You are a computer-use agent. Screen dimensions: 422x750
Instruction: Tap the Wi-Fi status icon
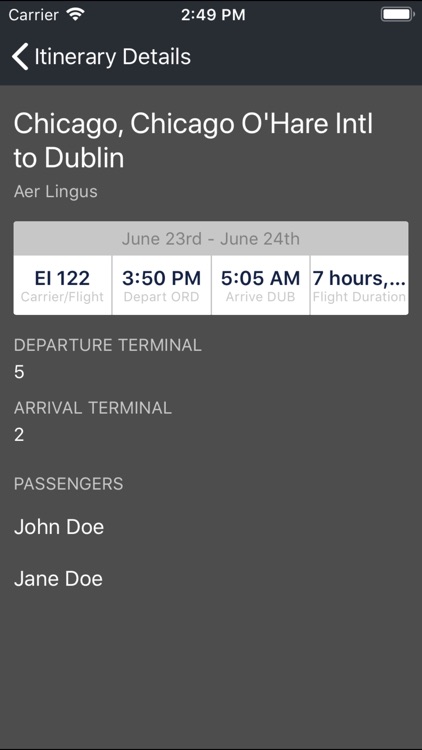point(76,14)
